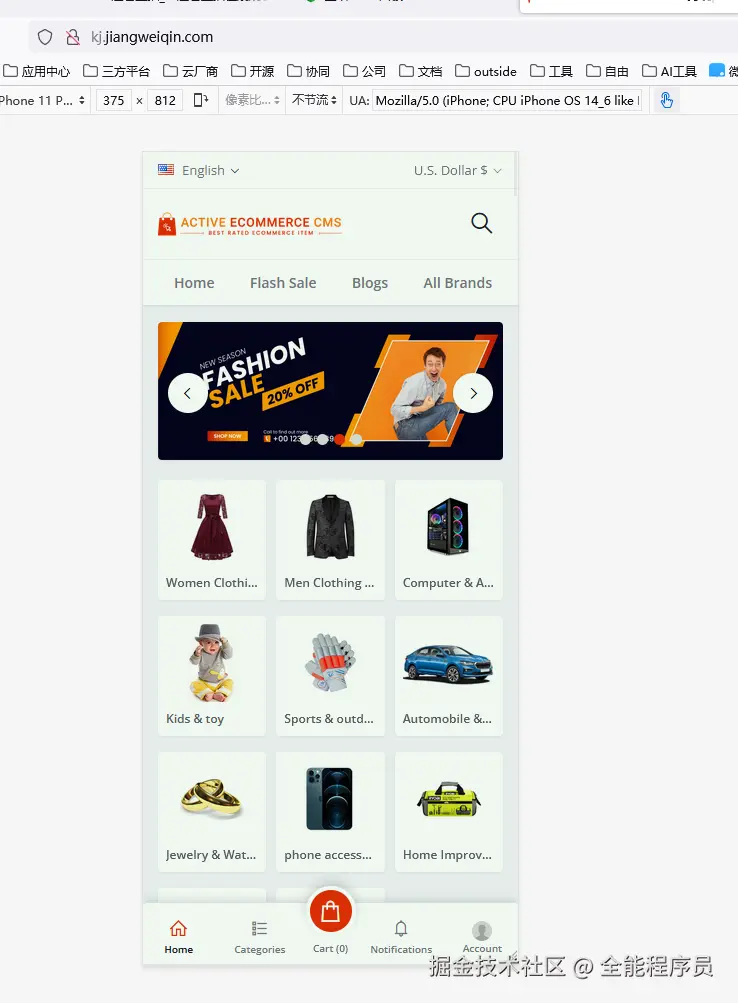Open Notifications bell icon
This screenshot has width=738, height=1003.
pos(401,928)
